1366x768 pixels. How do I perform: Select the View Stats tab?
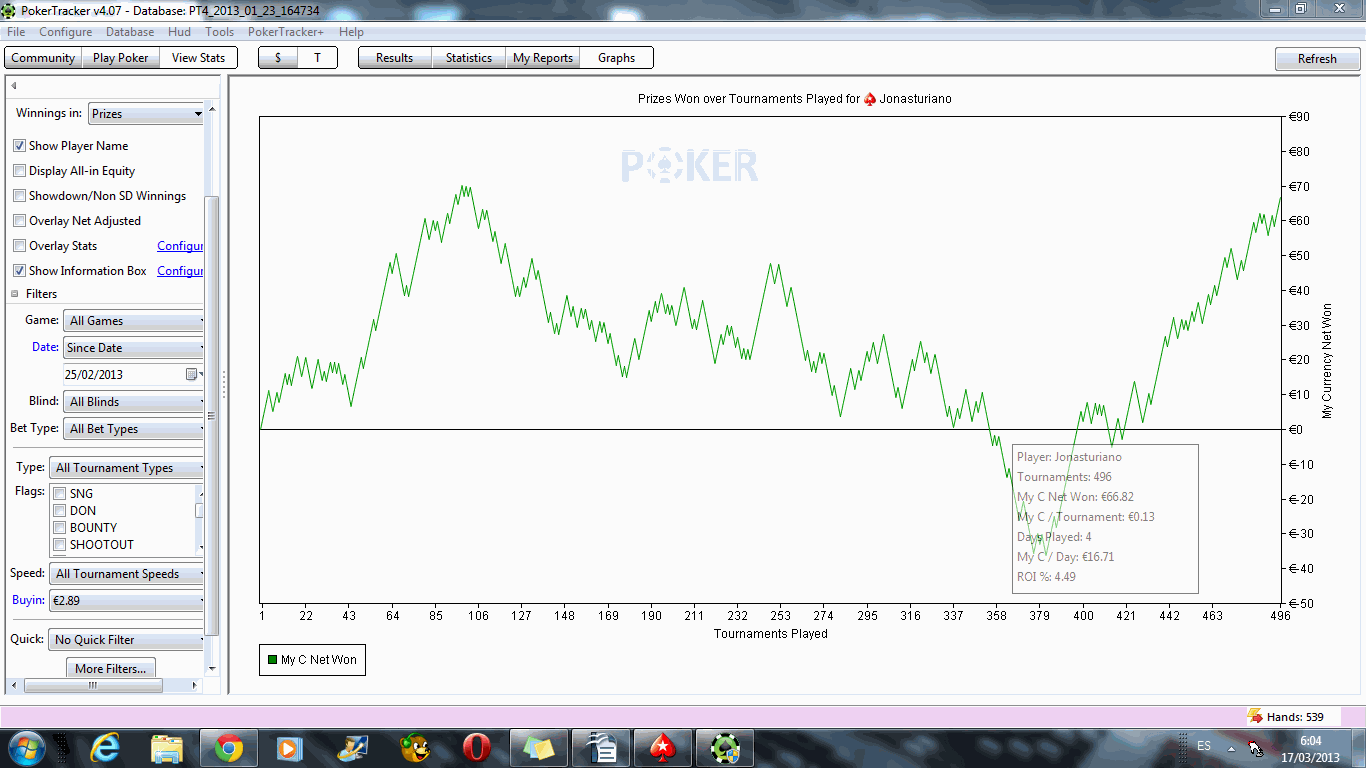(x=198, y=58)
